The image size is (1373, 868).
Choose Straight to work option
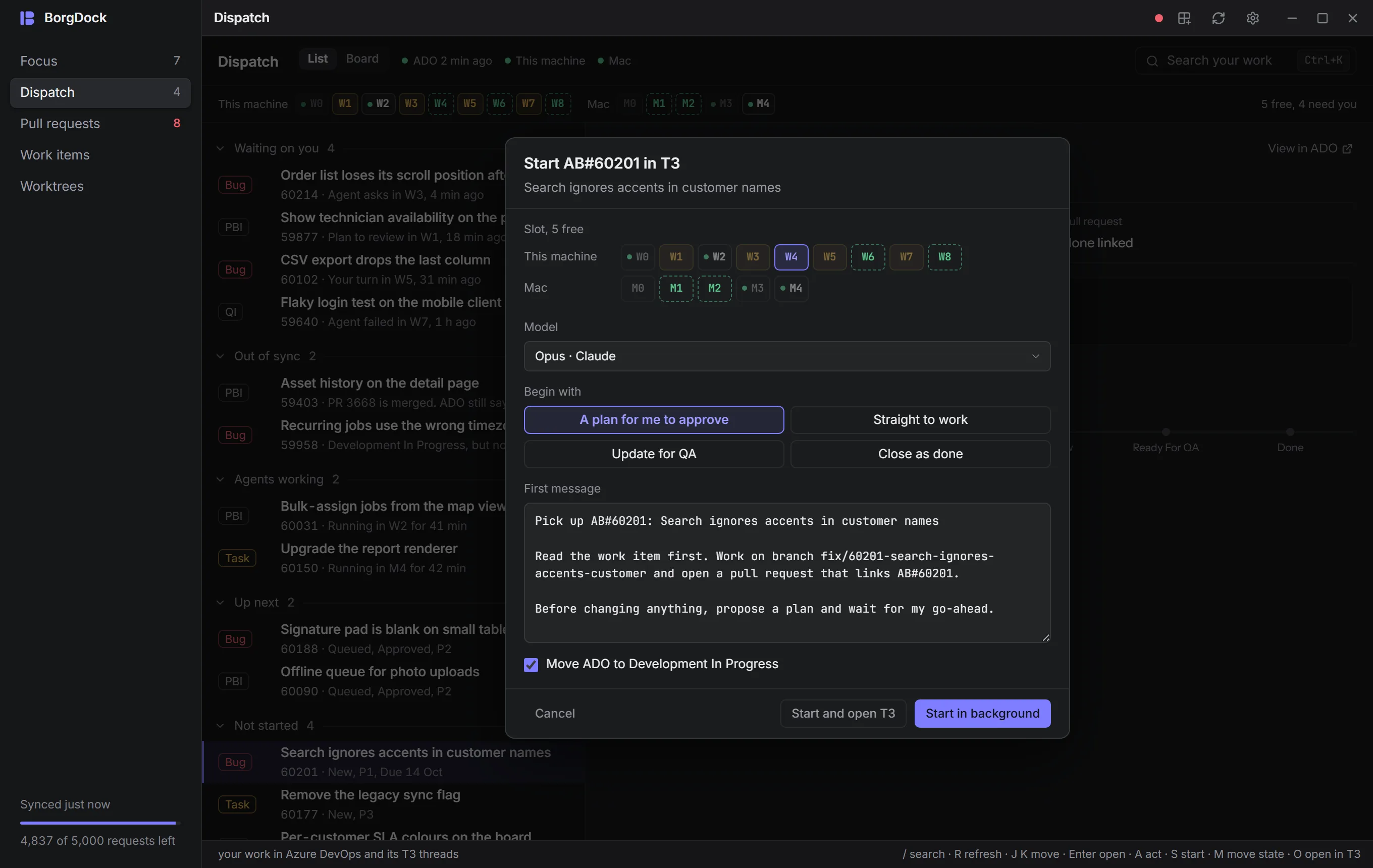coord(920,420)
